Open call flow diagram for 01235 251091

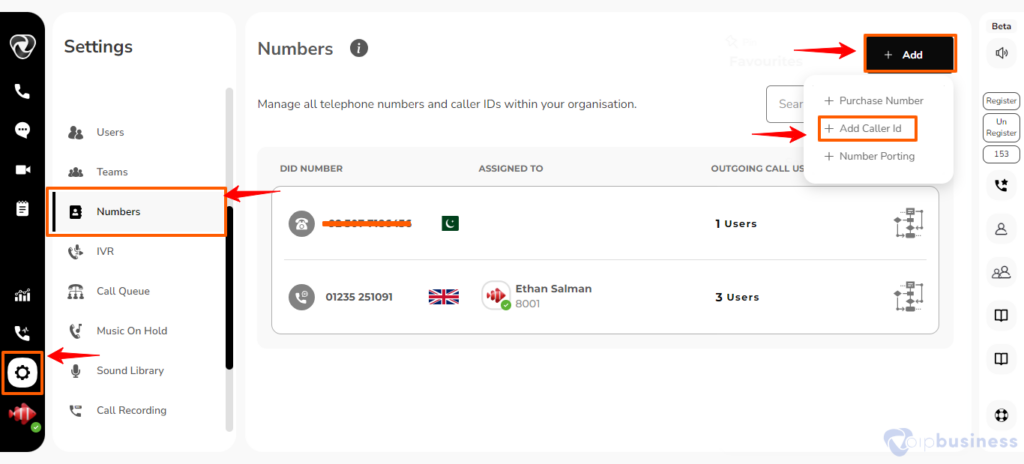tap(908, 297)
